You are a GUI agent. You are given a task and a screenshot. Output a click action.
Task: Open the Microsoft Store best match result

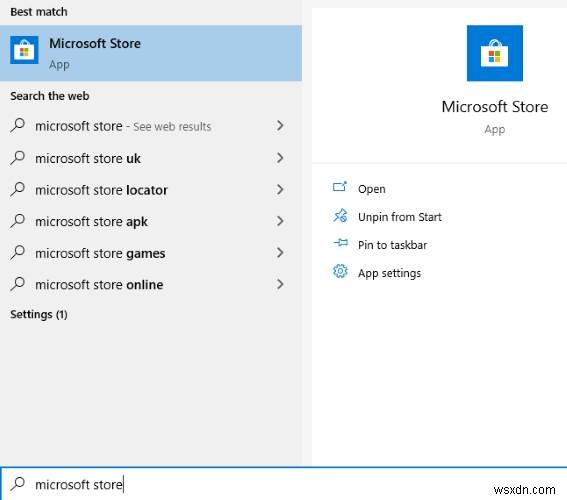(151, 53)
